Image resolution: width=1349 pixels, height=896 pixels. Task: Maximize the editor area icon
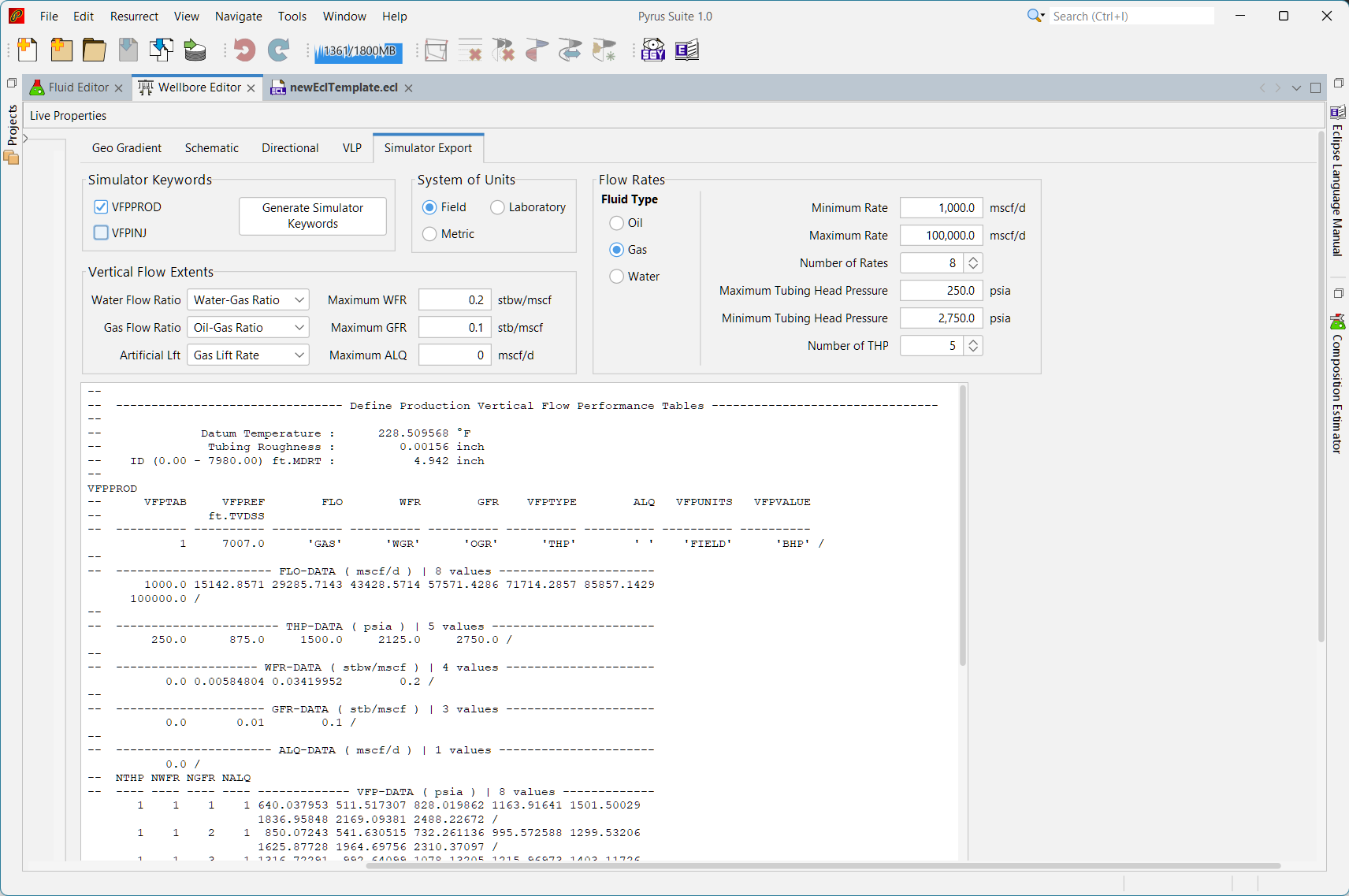click(x=1315, y=87)
